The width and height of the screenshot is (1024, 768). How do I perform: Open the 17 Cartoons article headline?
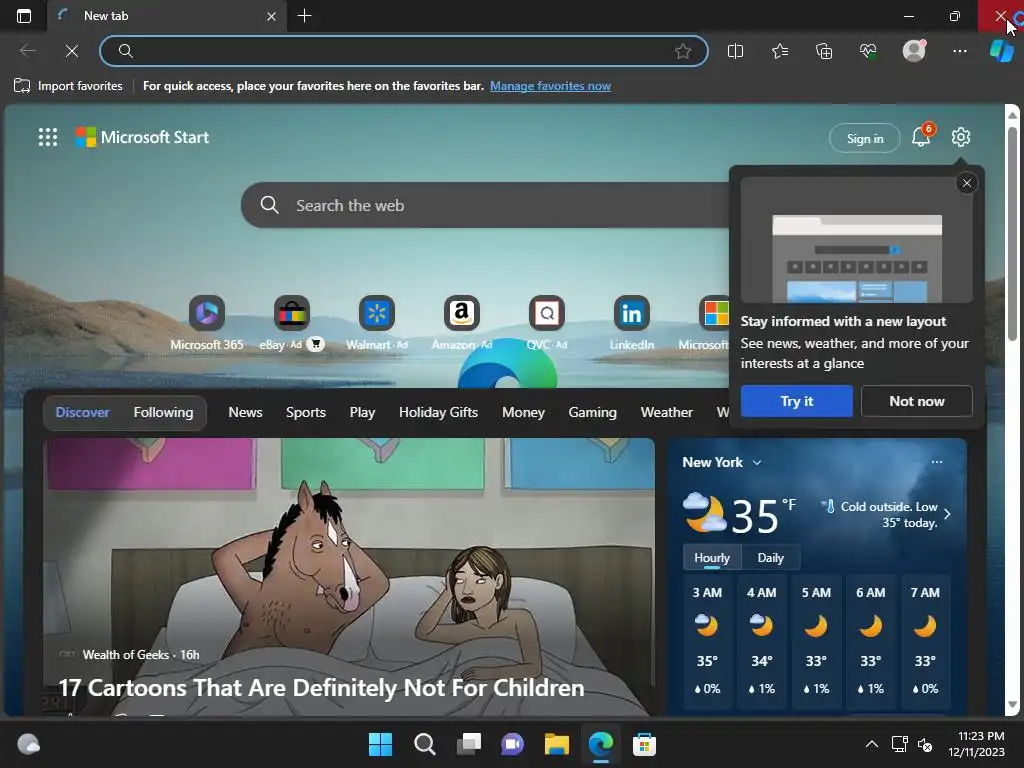321,687
